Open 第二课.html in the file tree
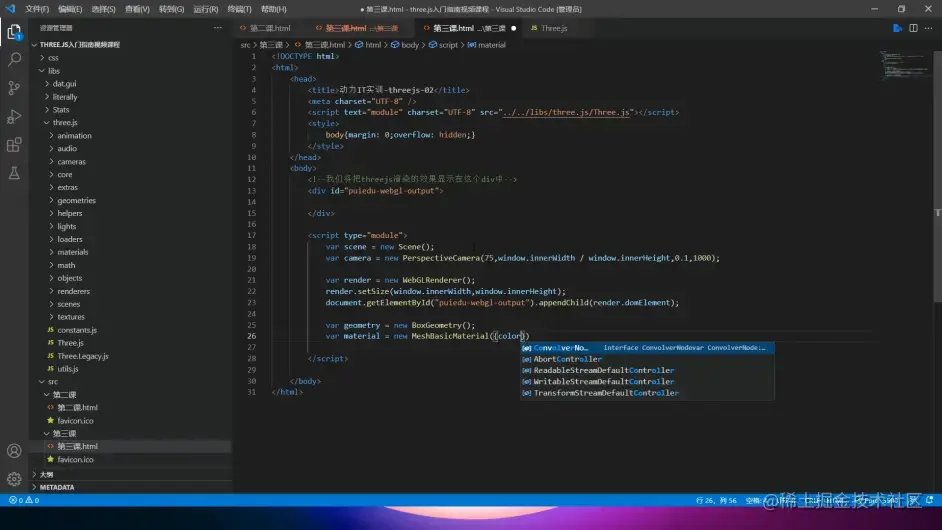 click(x=77, y=407)
